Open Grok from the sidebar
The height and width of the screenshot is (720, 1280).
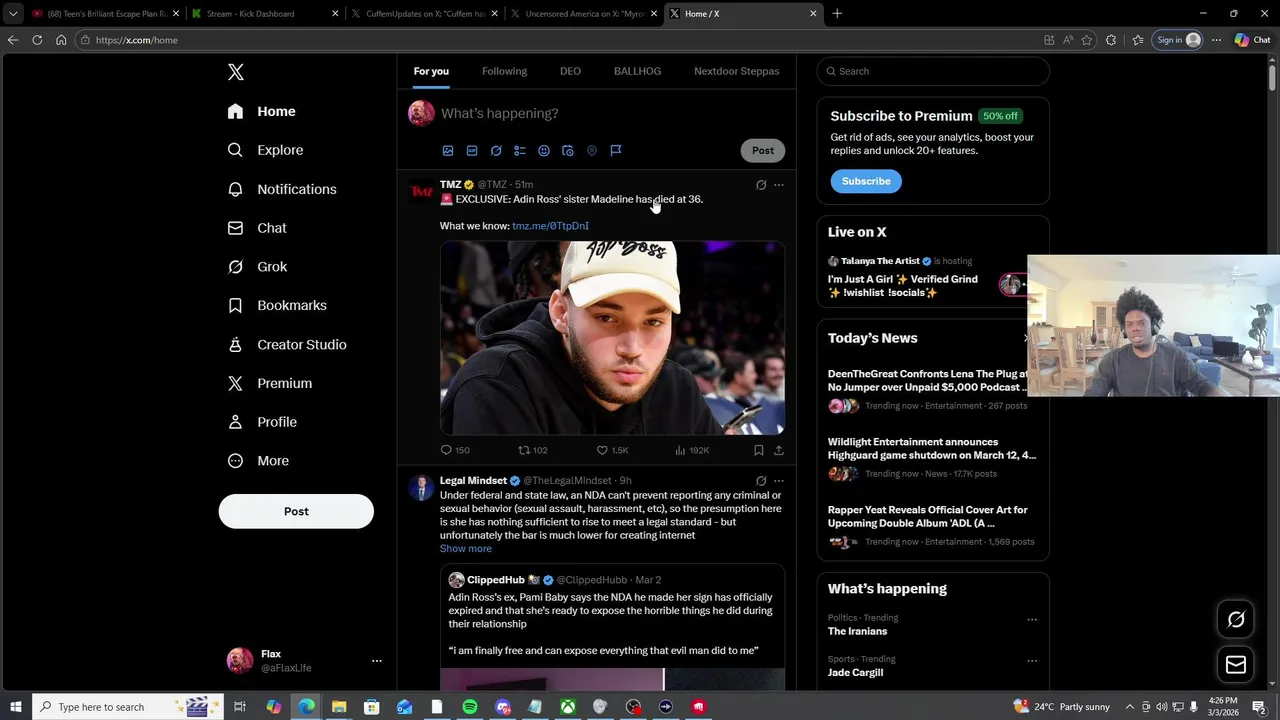(257, 267)
